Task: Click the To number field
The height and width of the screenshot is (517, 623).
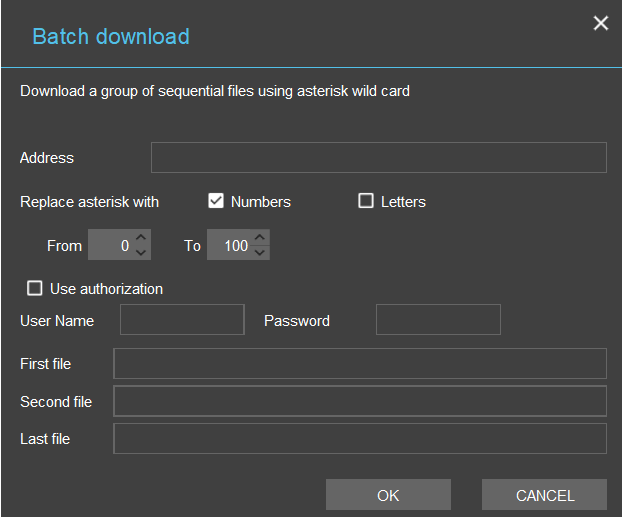Action: [x=229, y=245]
